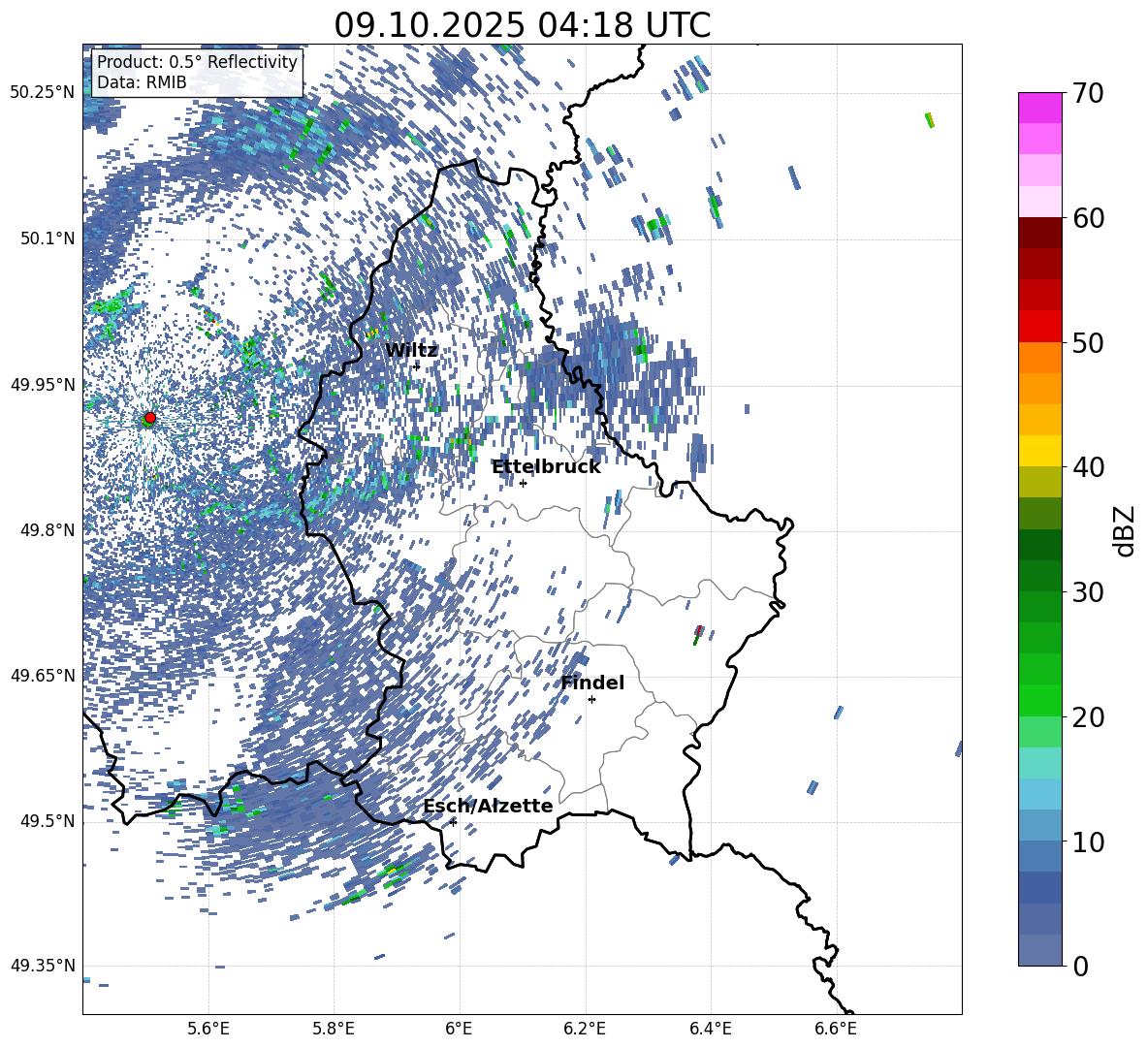Click the 49.35°N latitude label
The image size is (1148, 1048).
coord(43,966)
